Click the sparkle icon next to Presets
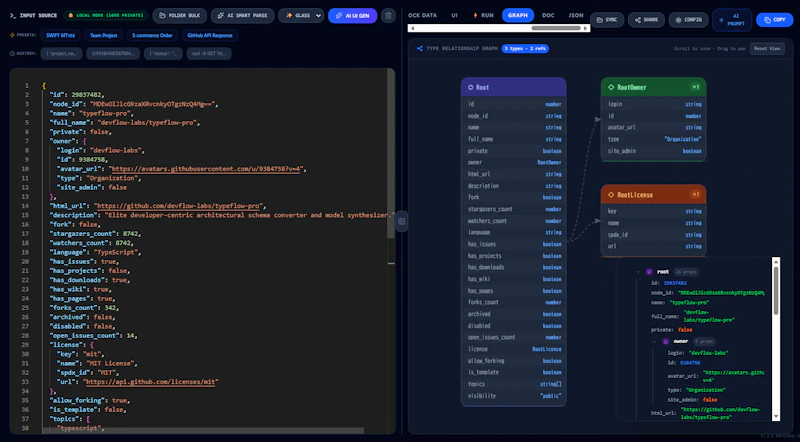Viewport: 800px width, 442px height. pos(12,35)
